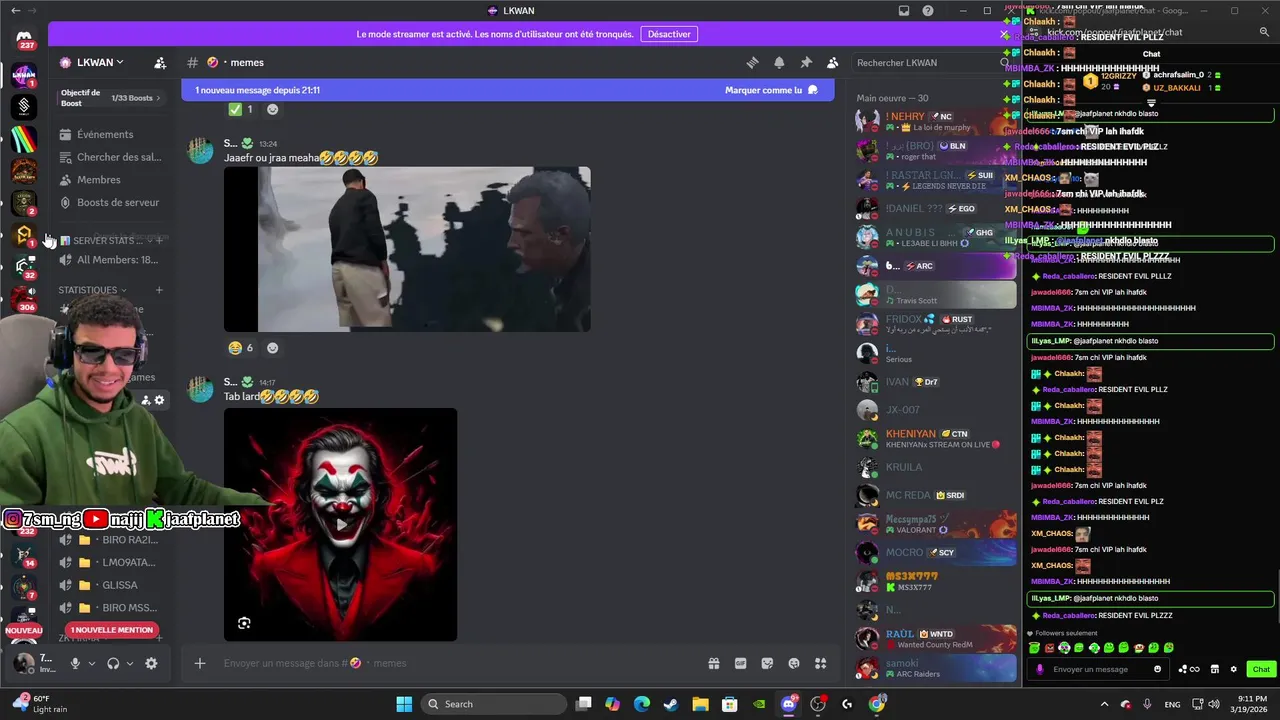Open Discord direct messages home icon
1280x720 pixels.
click(24, 37)
